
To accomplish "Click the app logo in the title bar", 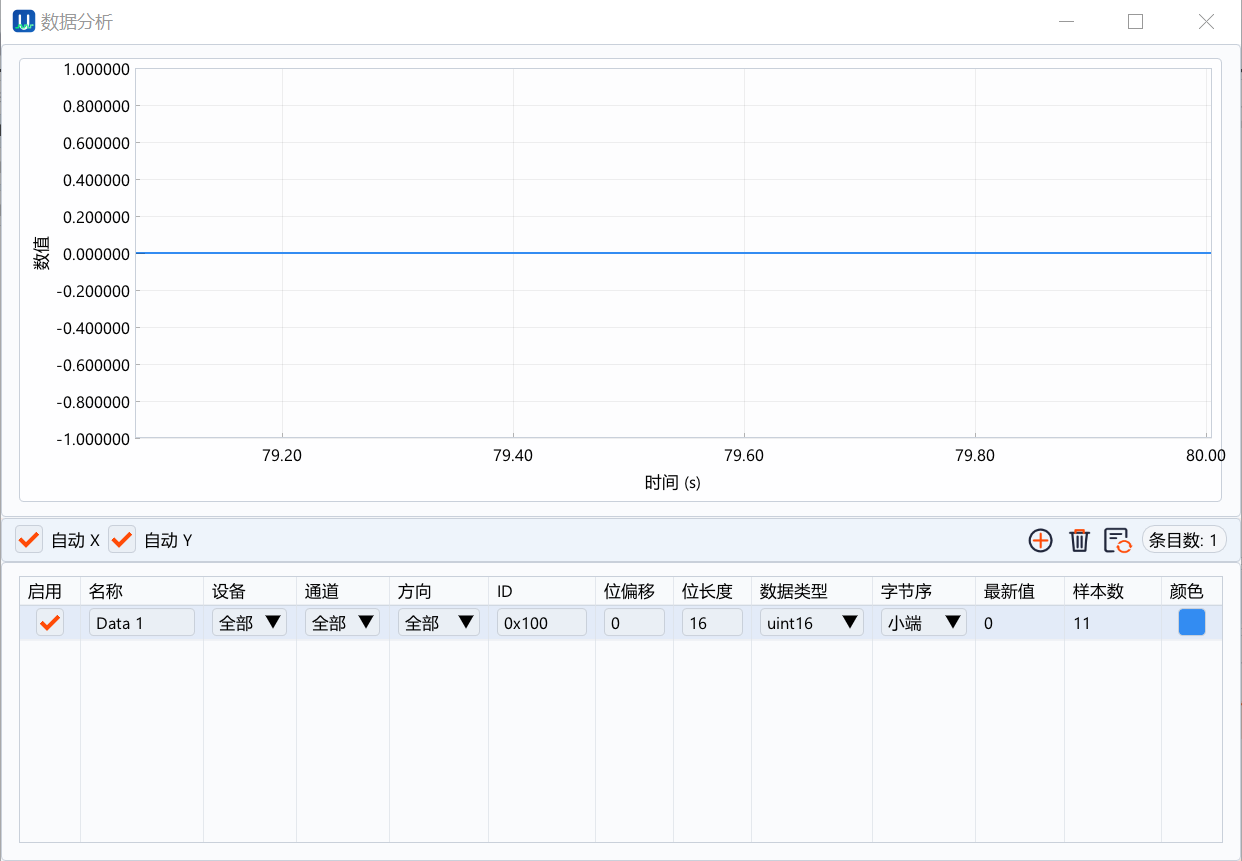I will point(24,21).
